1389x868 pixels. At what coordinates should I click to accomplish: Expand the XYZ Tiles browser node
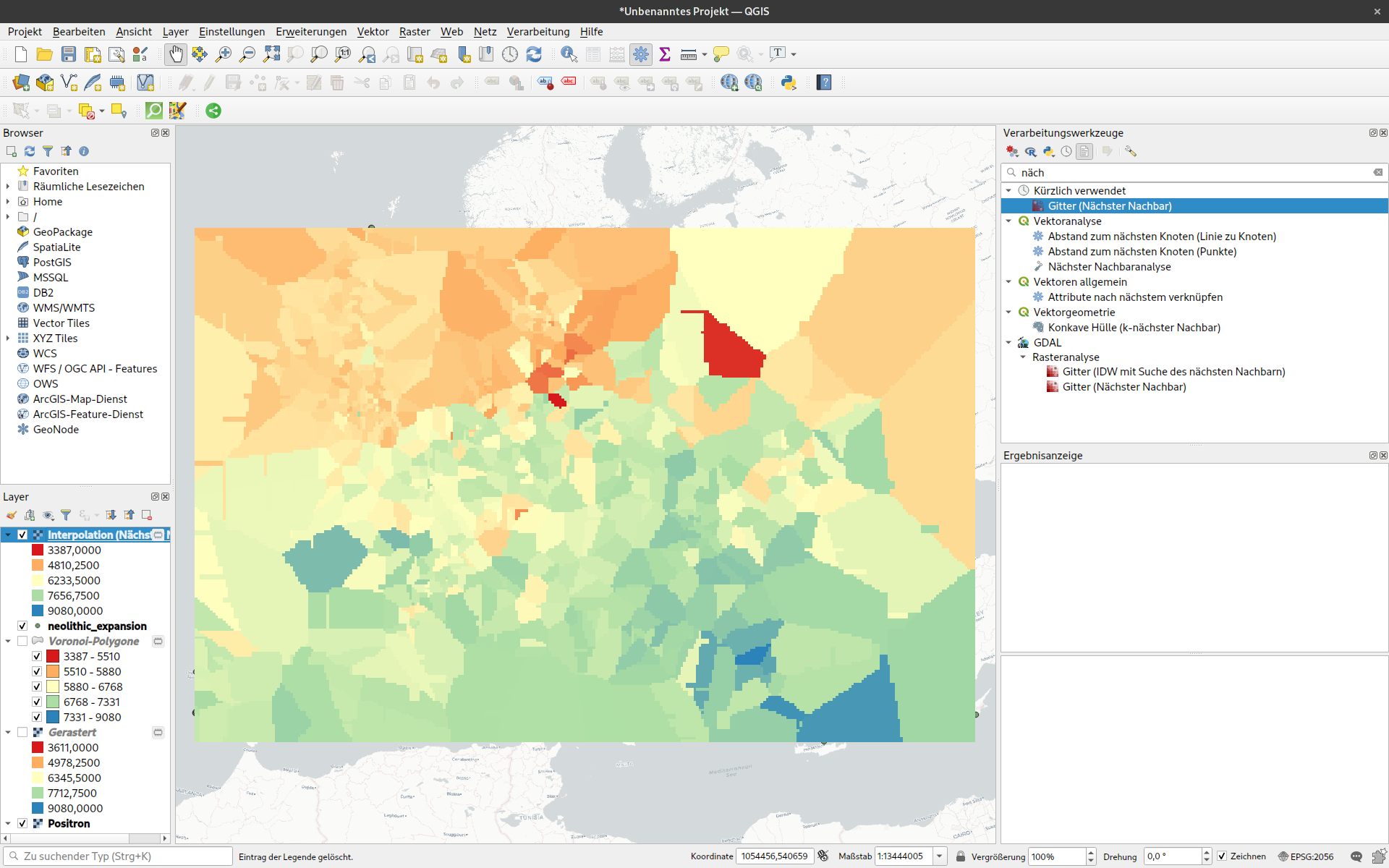coord(8,339)
